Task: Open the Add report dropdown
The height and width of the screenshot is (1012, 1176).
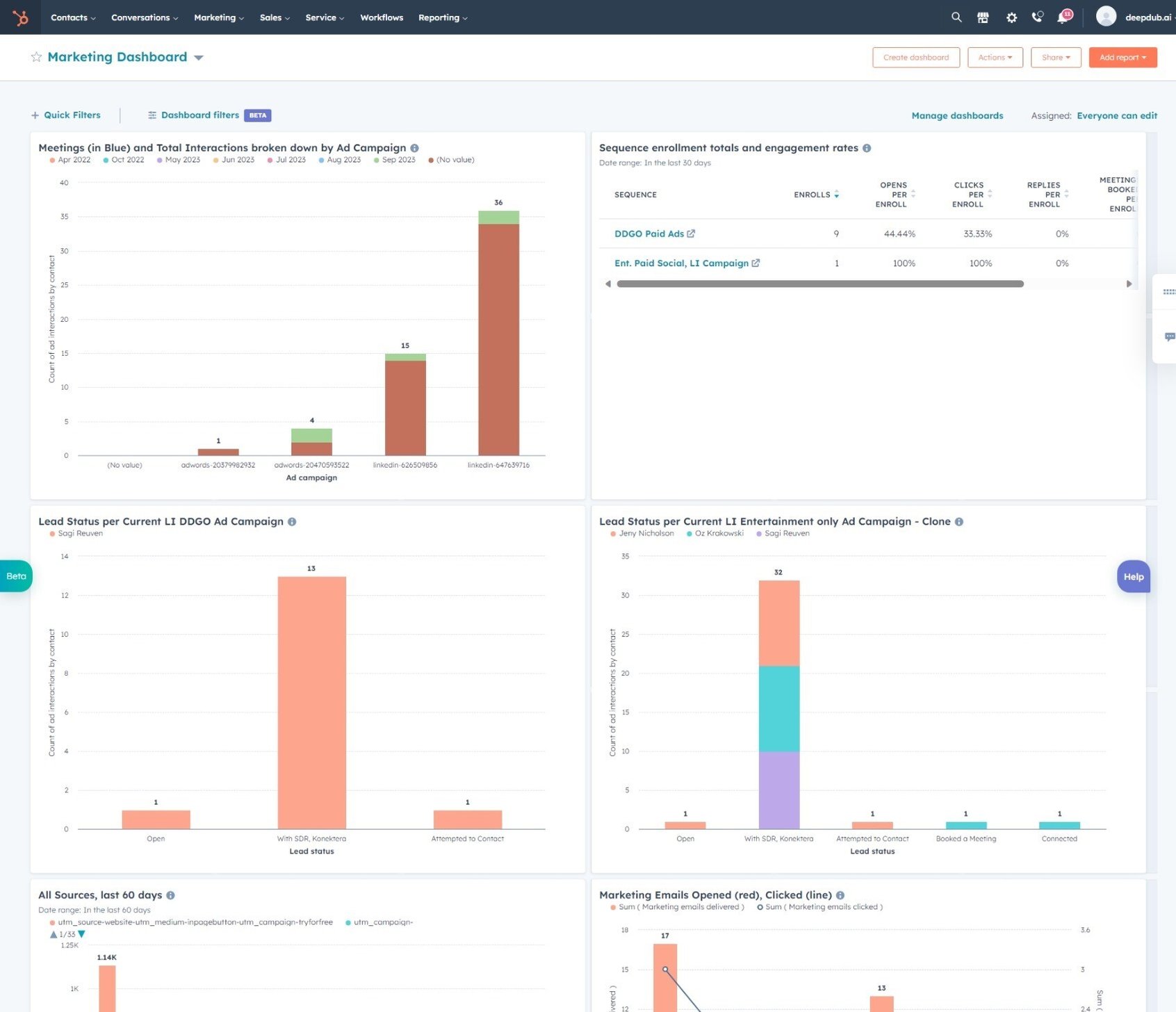Action: (x=1122, y=57)
